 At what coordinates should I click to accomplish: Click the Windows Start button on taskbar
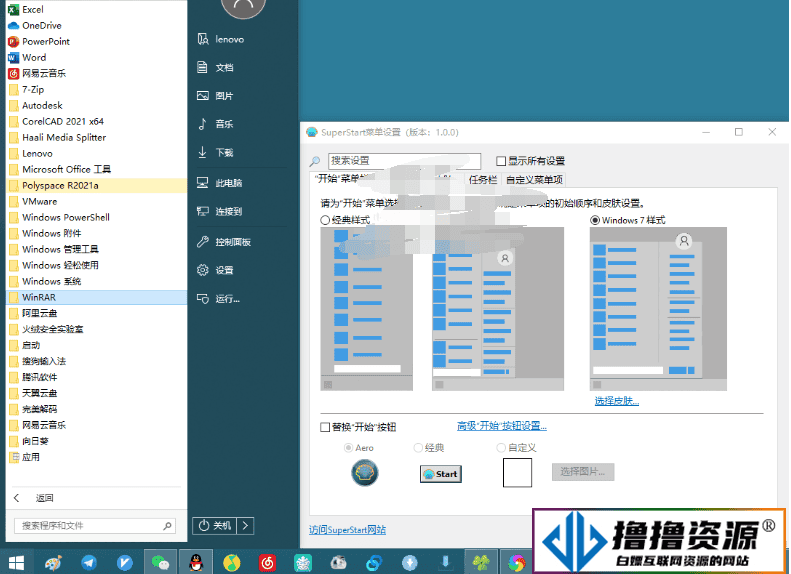pos(17,562)
